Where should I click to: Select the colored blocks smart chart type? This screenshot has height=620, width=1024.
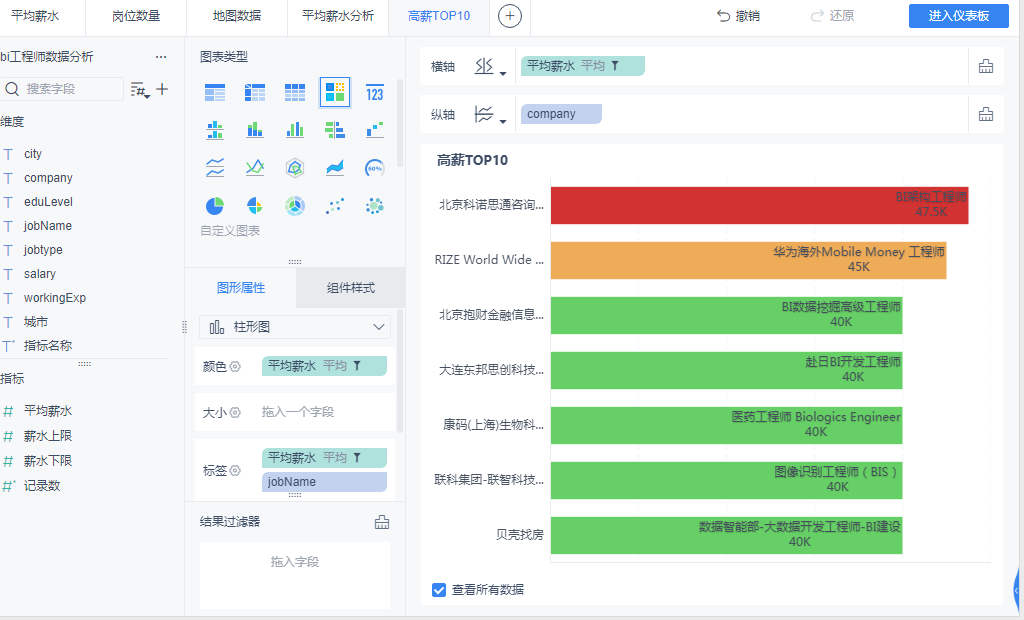[x=334, y=92]
